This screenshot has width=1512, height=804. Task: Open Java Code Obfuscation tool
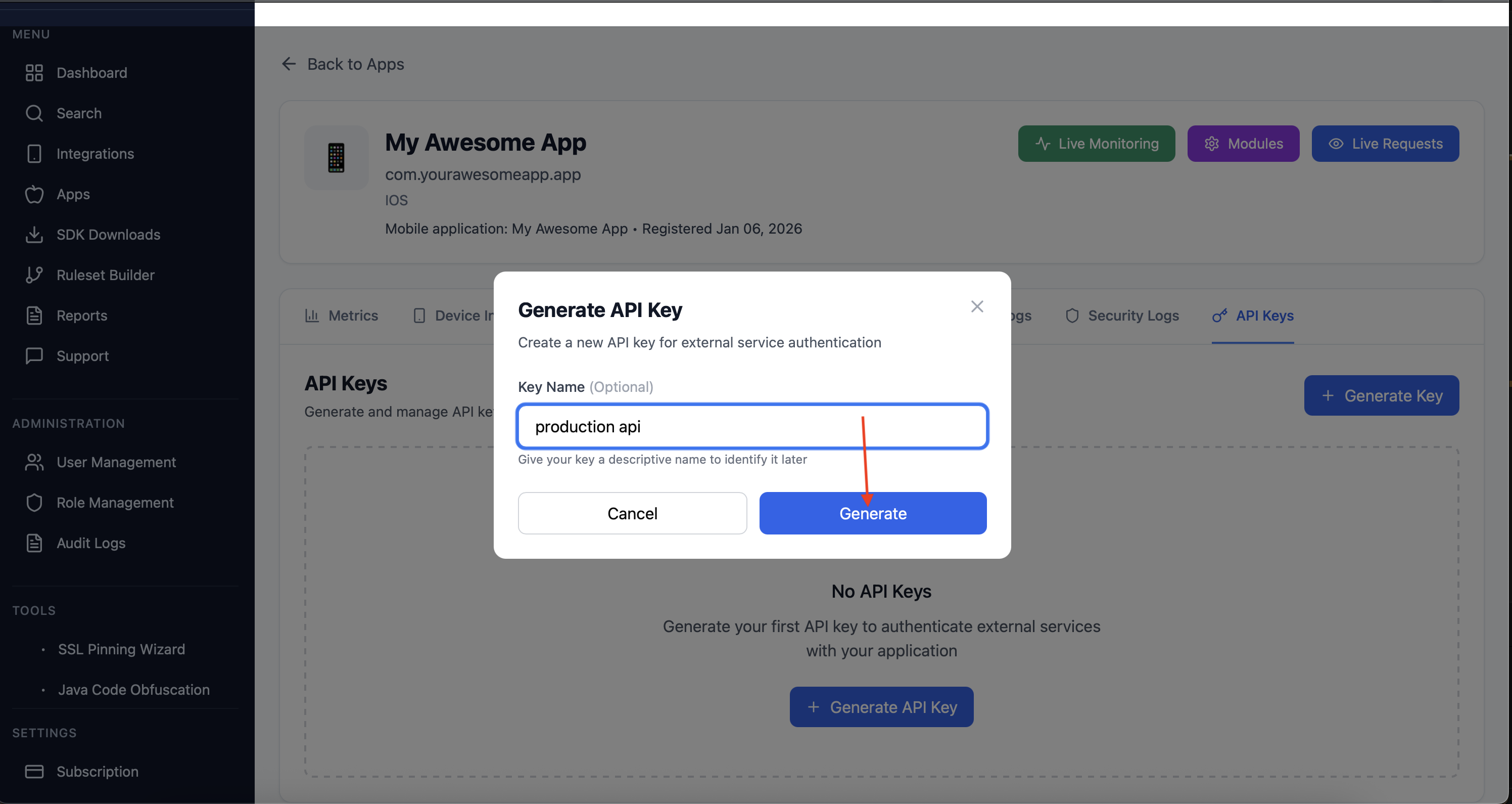134,690
